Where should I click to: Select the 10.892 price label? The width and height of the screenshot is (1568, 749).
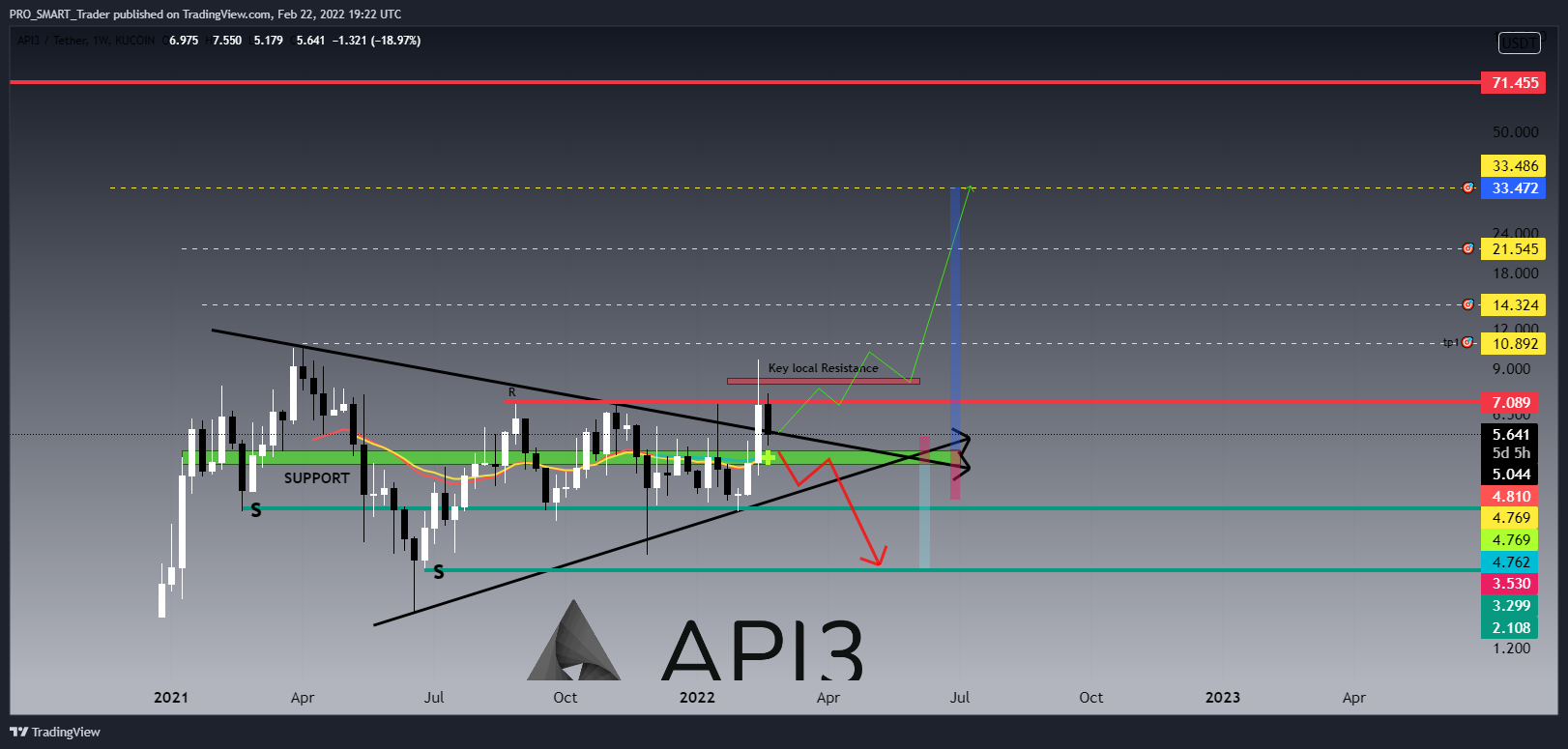point(1514,344)
